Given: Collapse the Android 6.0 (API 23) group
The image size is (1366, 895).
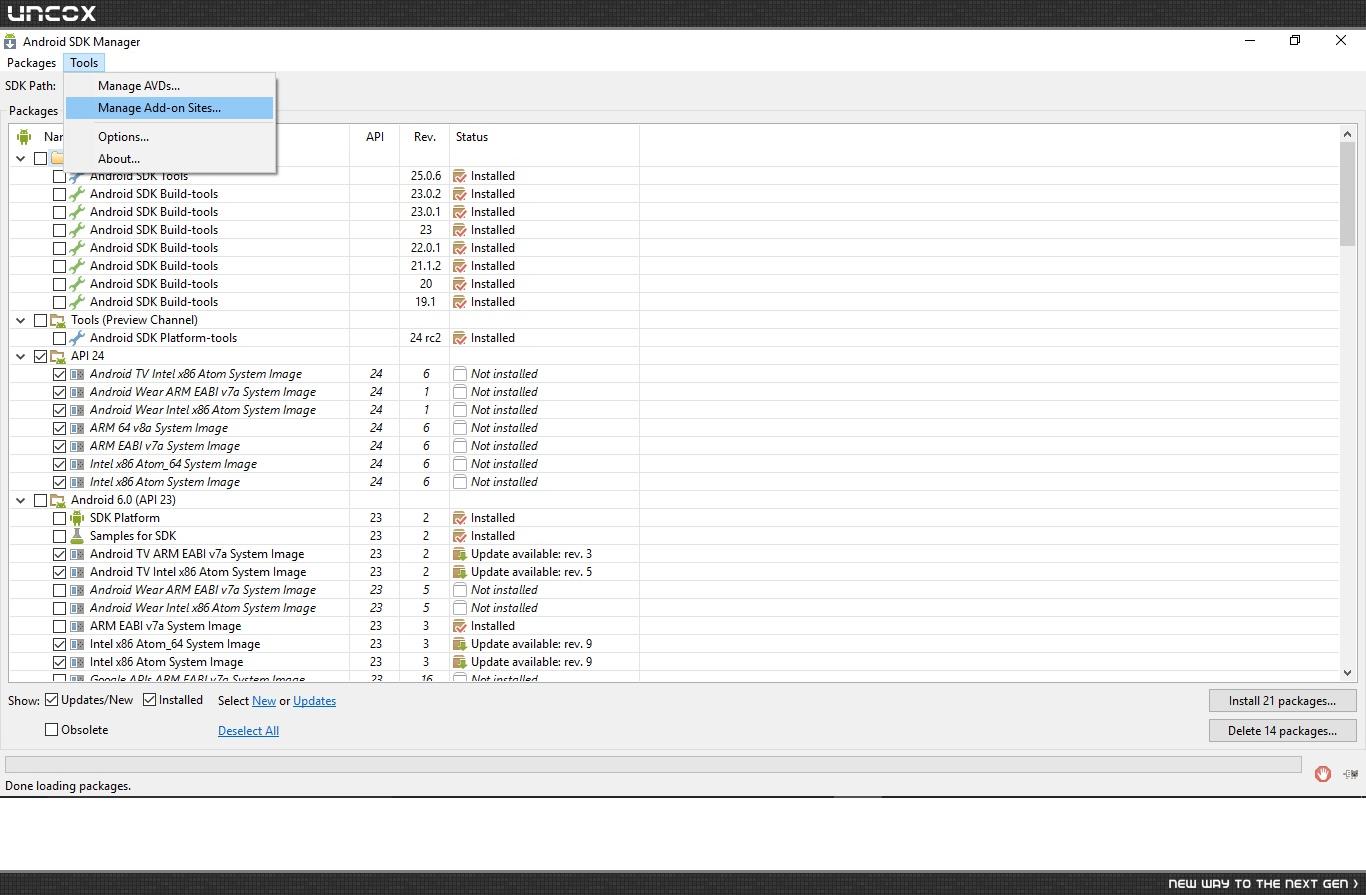Looking at the screenshot, I should 21,500.
